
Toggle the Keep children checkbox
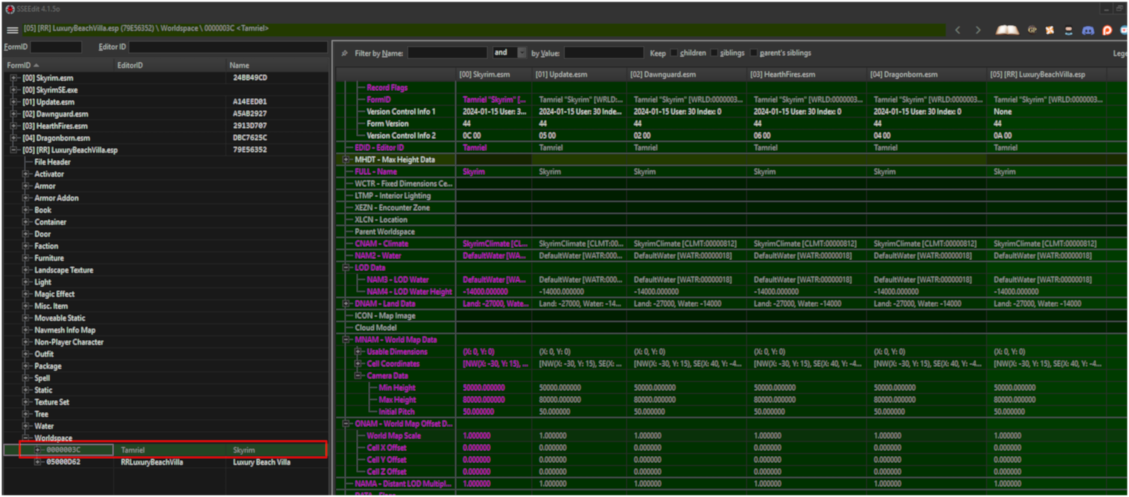pos(674,53)
